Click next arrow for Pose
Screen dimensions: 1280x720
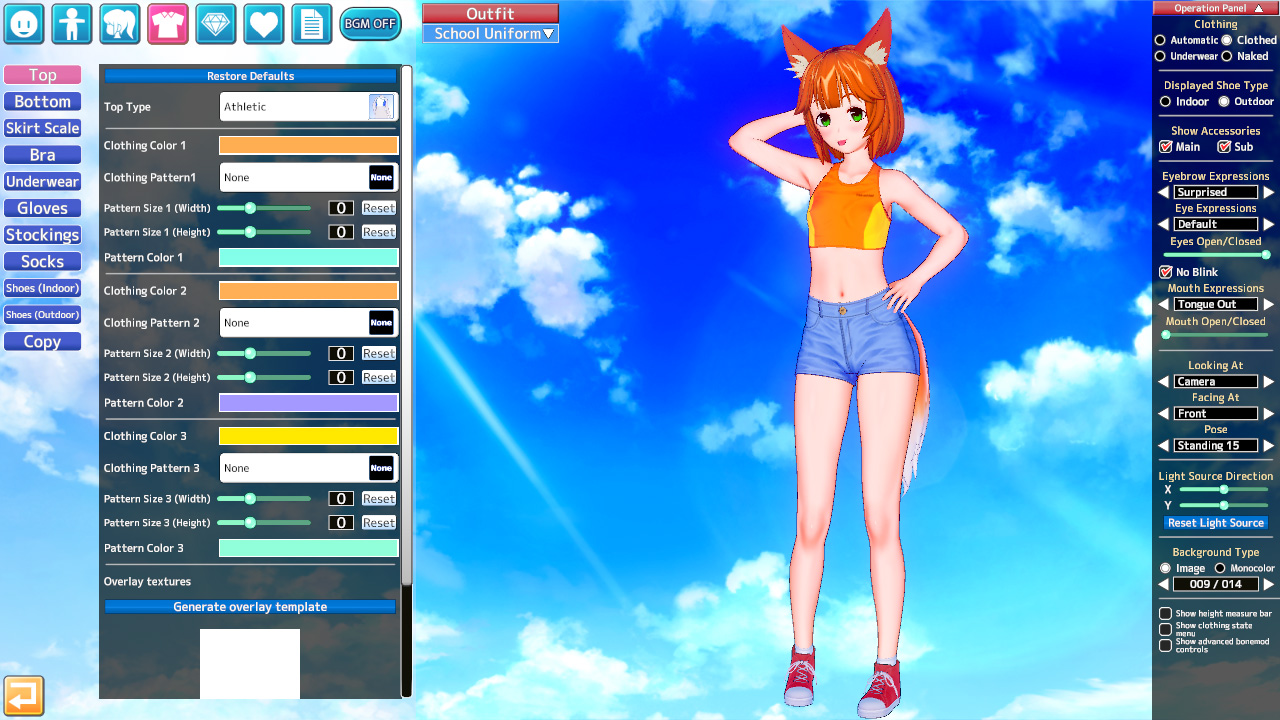[x=1268, y=446]
